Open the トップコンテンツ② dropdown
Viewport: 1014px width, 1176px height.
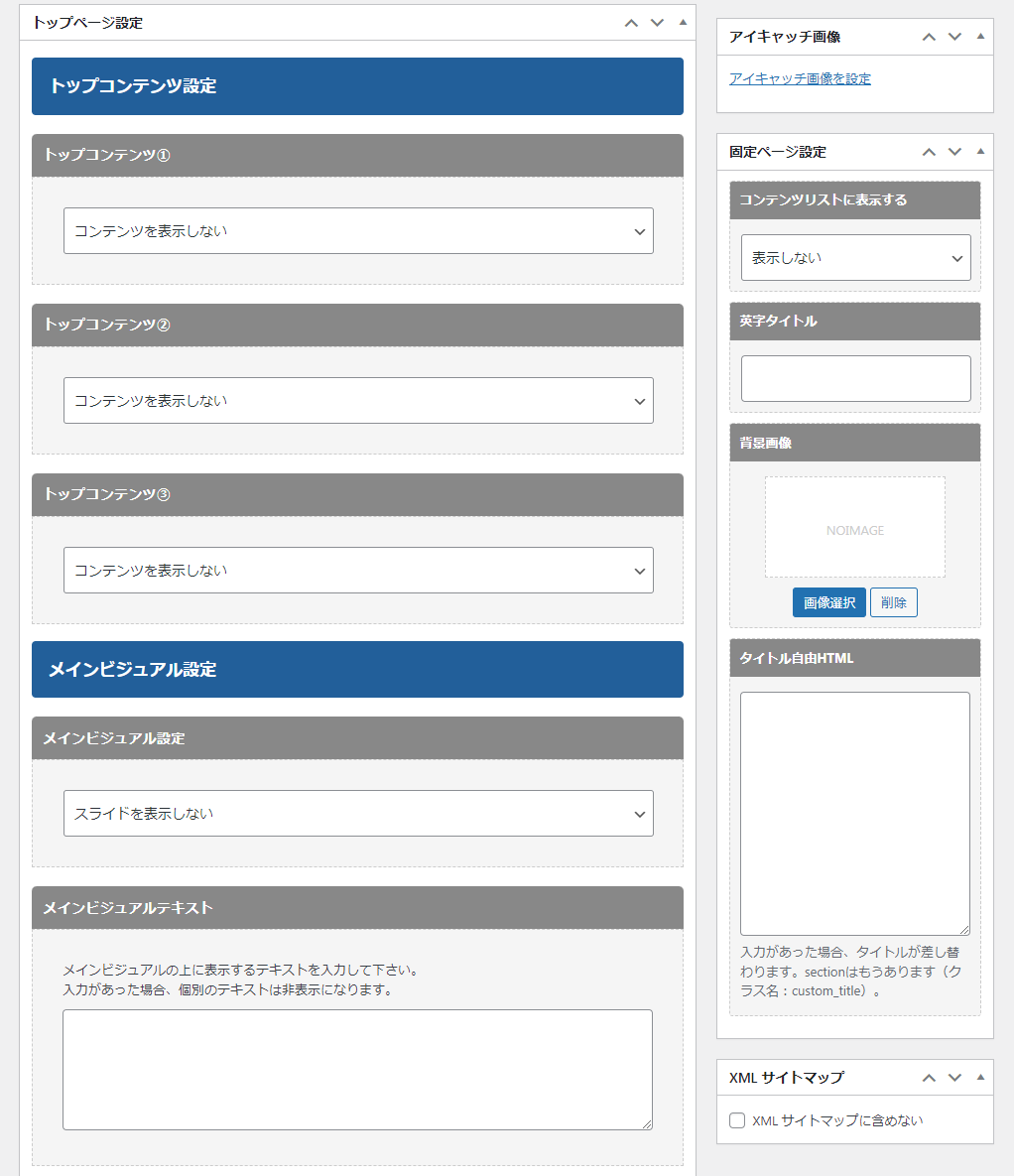[x=358, y=400]
